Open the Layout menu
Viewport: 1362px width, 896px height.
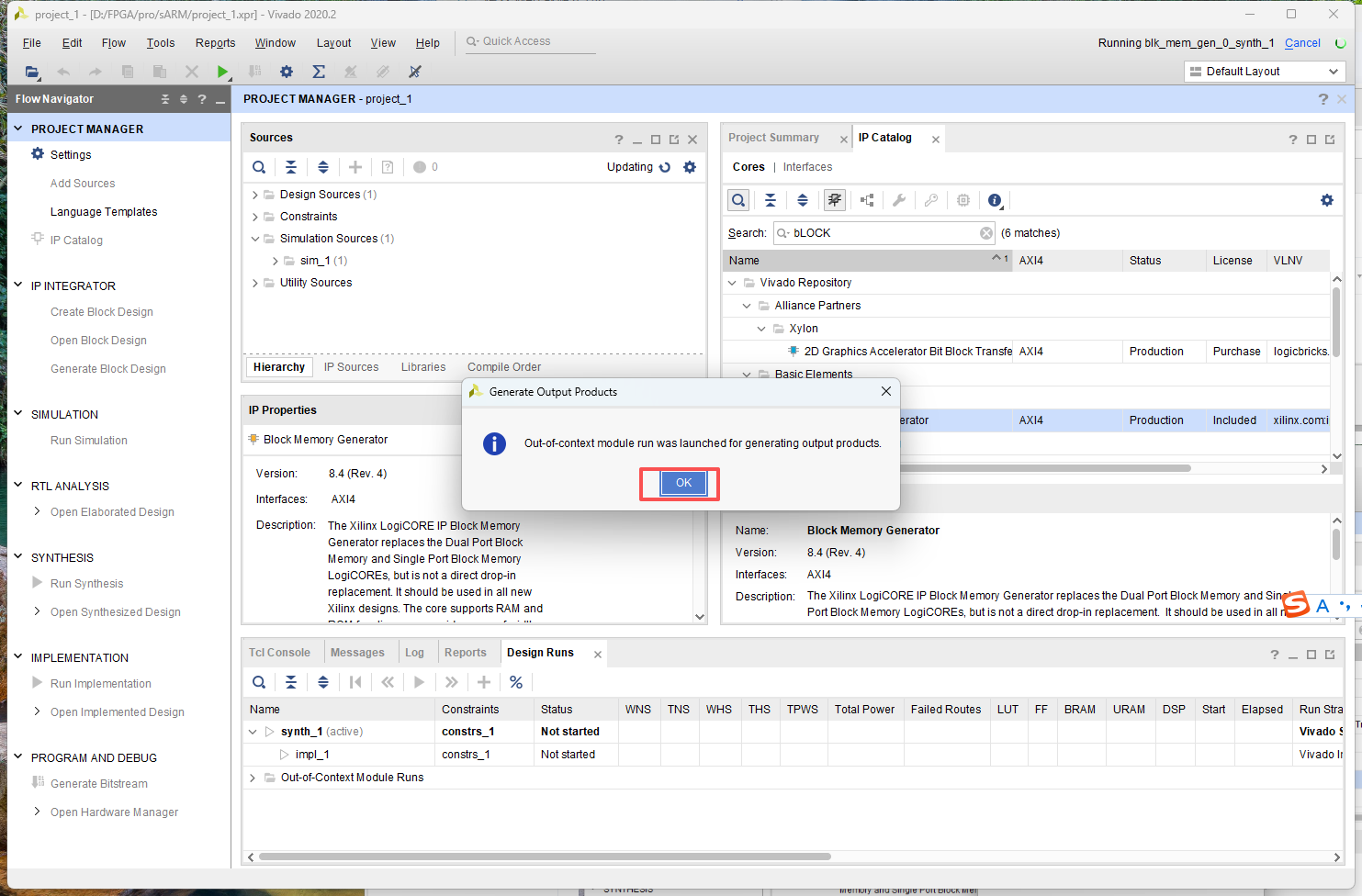[333, 43]
